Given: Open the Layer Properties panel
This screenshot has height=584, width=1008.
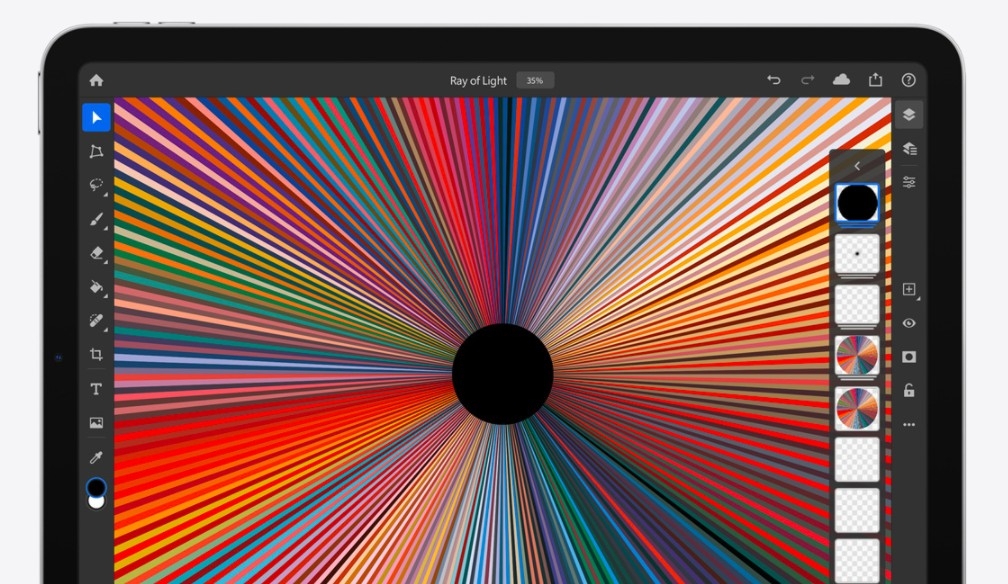Looking at the screenshot, I should (909, 183).
